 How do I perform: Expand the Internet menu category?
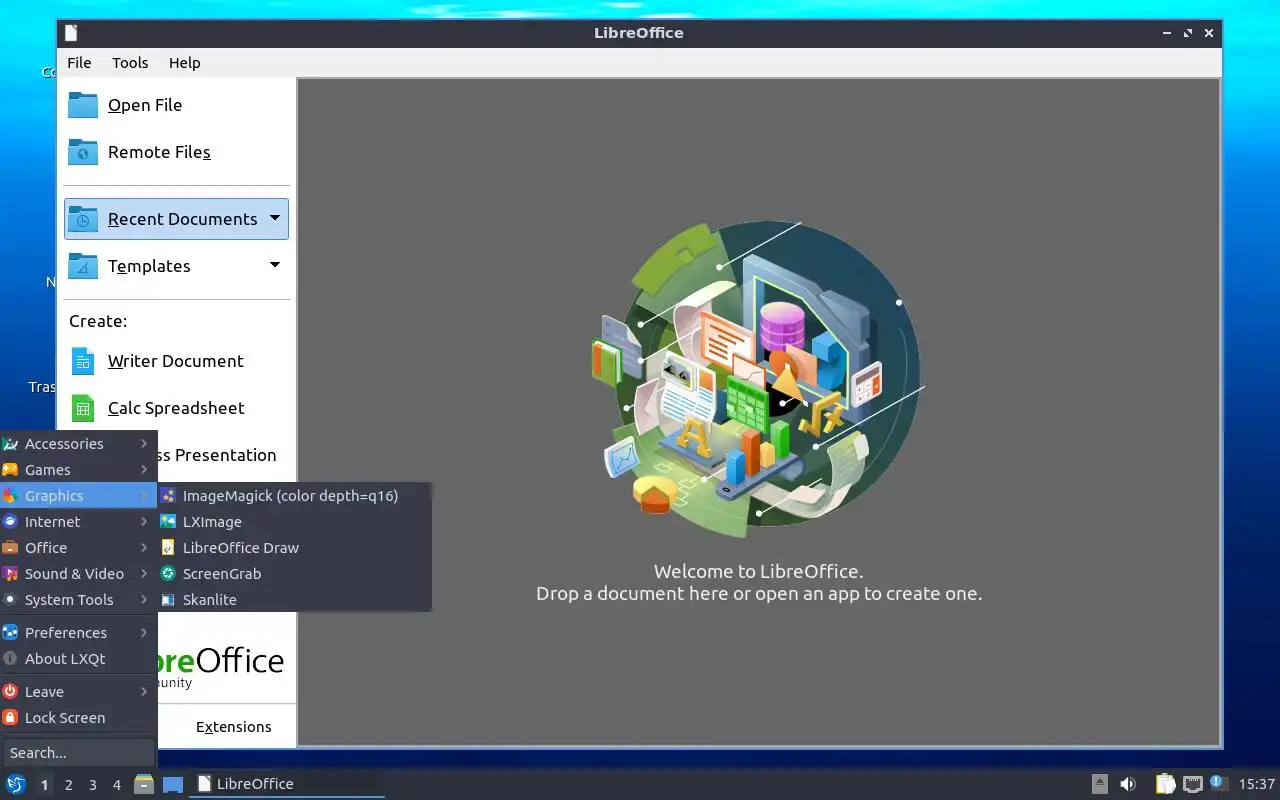78,522
